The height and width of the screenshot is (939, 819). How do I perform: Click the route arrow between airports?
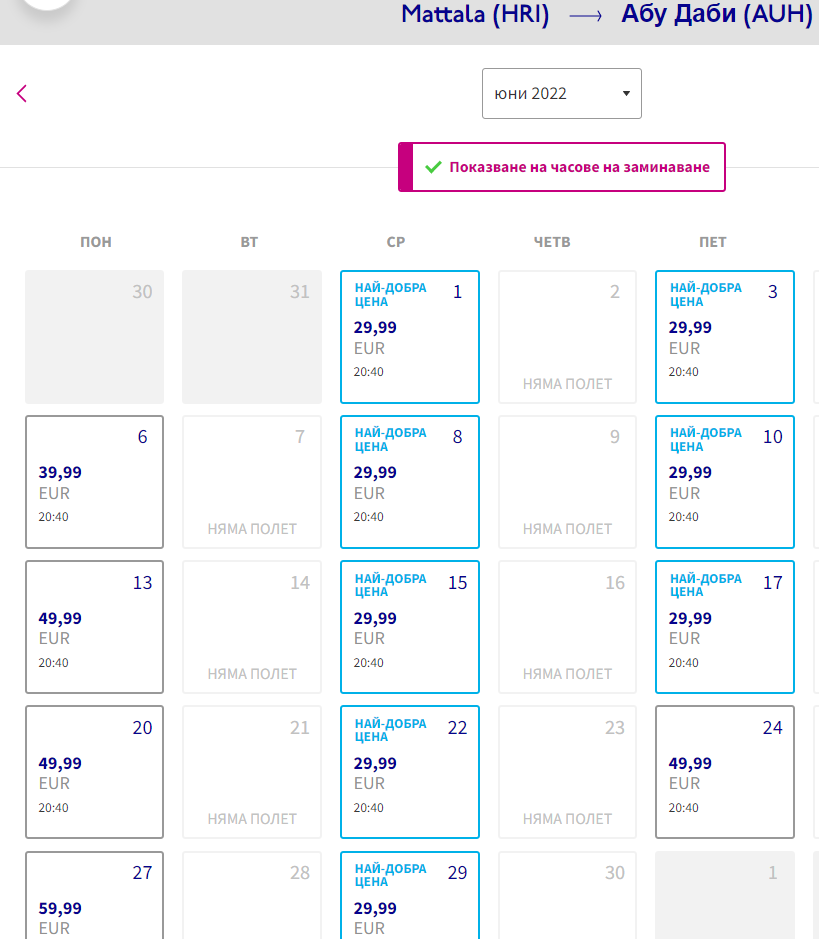pyautogui.click(x=585, y=16)
